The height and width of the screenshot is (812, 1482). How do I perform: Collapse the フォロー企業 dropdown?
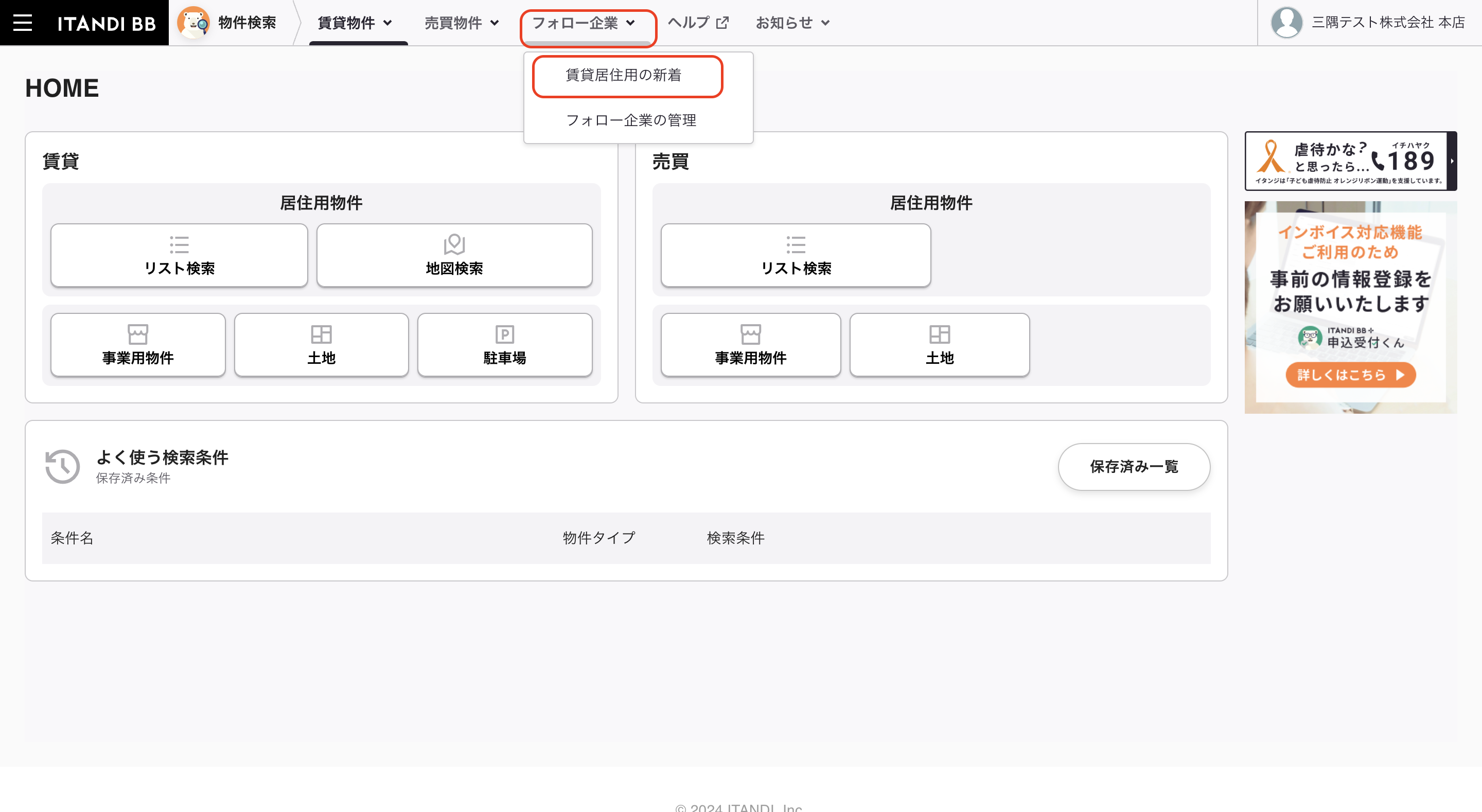(x=584, y=23)
